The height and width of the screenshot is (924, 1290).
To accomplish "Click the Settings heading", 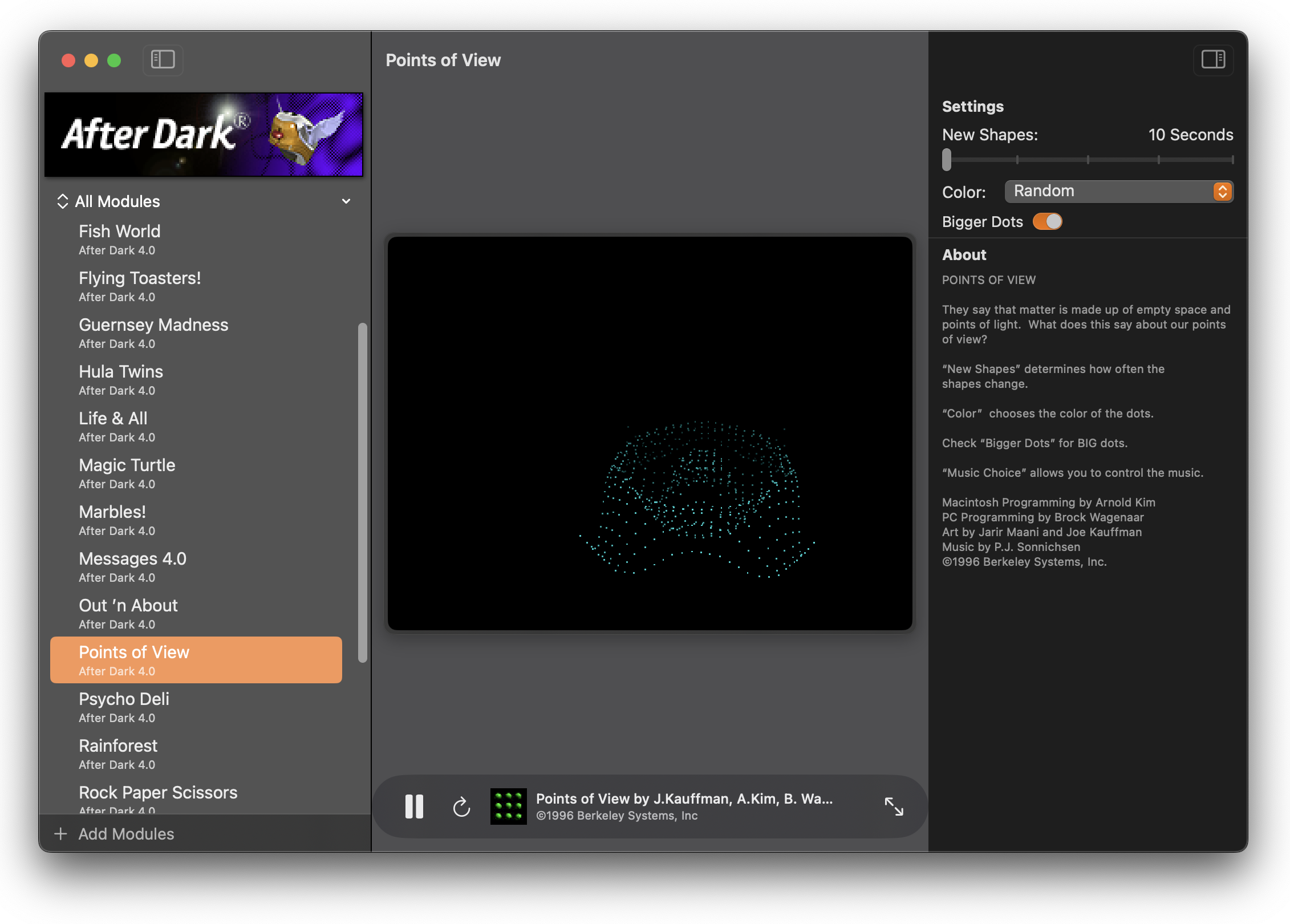I will tap(973, 107).
